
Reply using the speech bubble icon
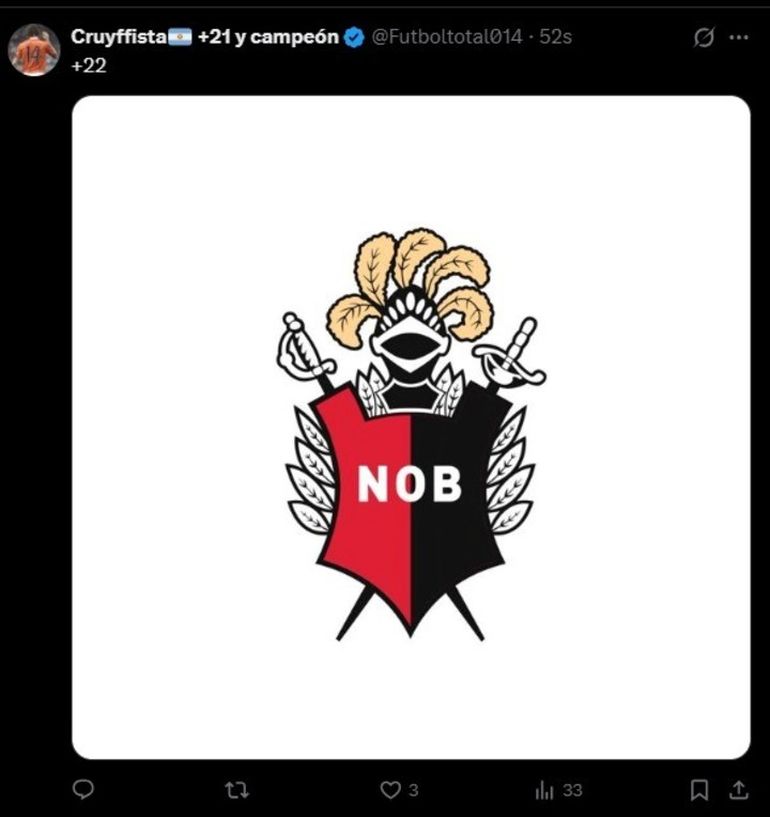coord(83,790)
